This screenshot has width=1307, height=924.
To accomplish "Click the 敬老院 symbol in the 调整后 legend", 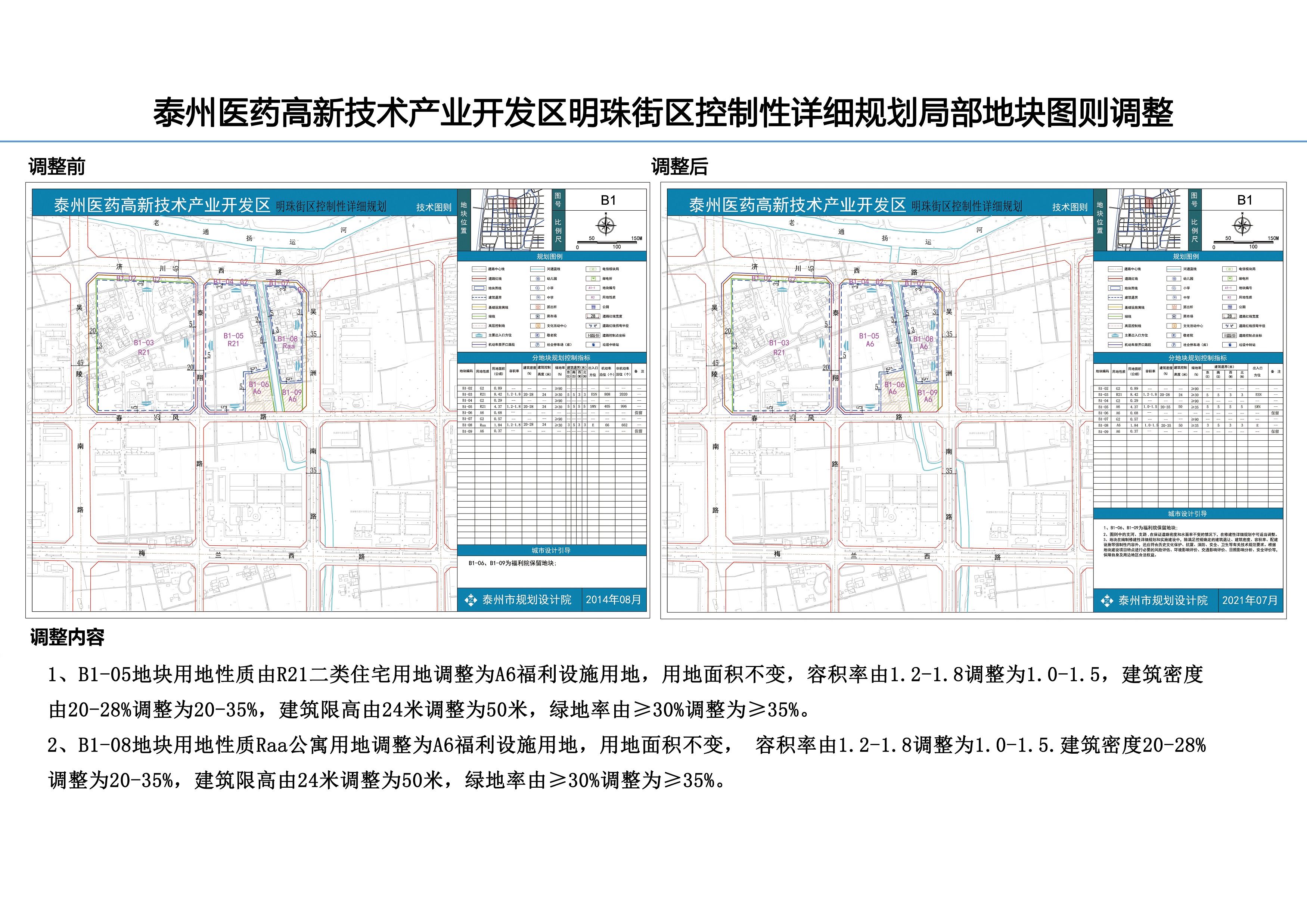I will (x=1174, y=335).
